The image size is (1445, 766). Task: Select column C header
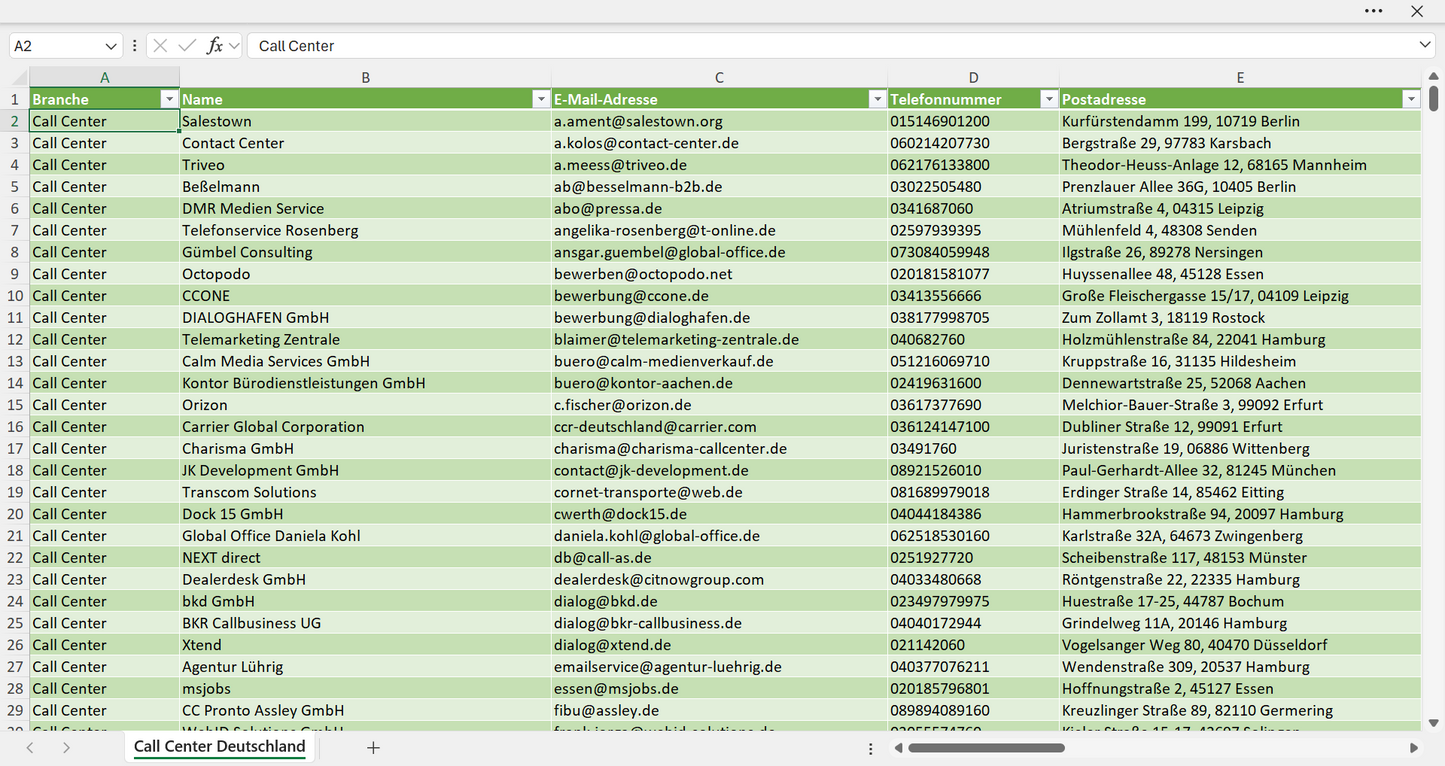click(x=719, y=77)
